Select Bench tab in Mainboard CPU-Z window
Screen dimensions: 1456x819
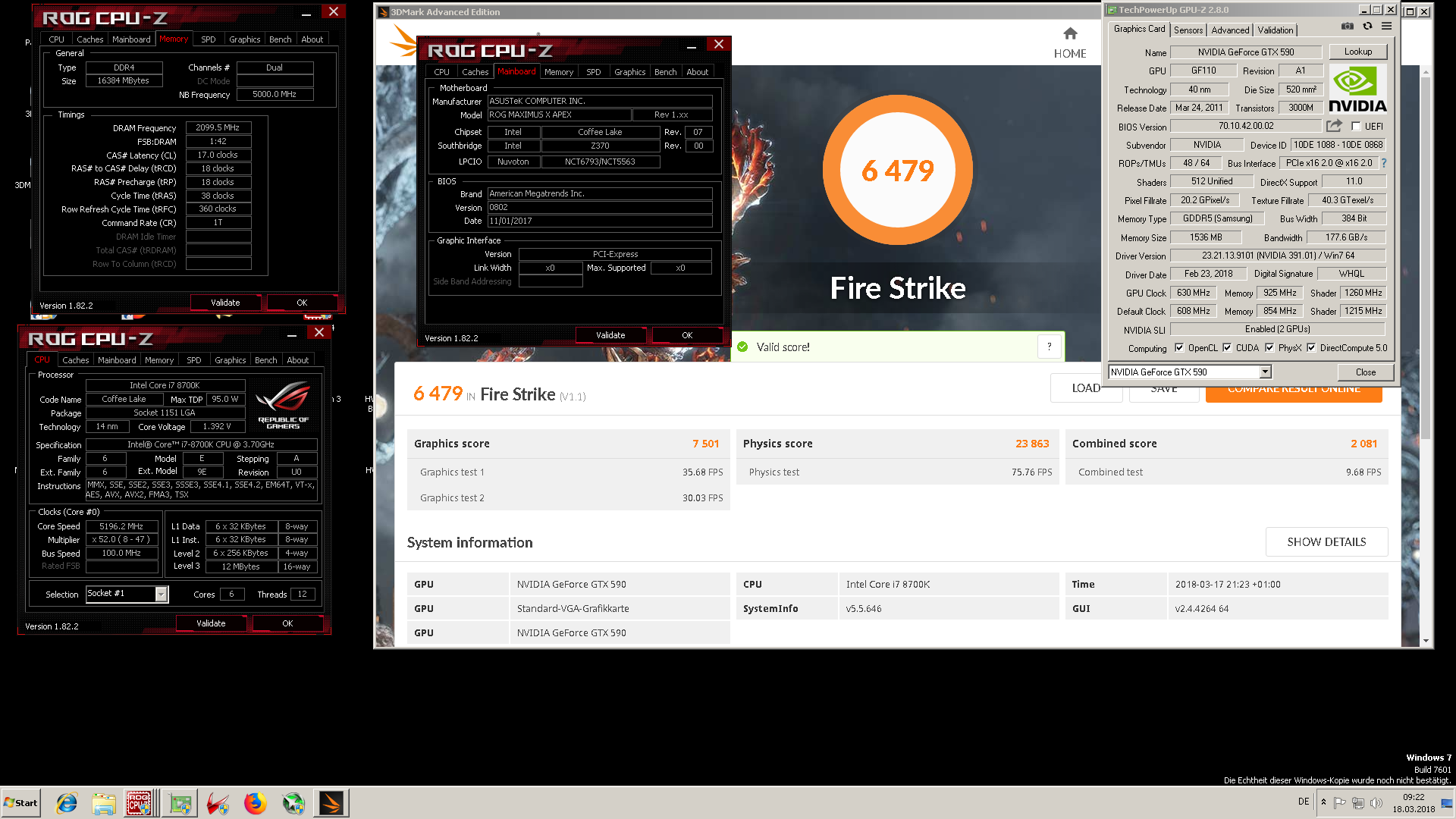pyautogui.click(x=665, y=72)
